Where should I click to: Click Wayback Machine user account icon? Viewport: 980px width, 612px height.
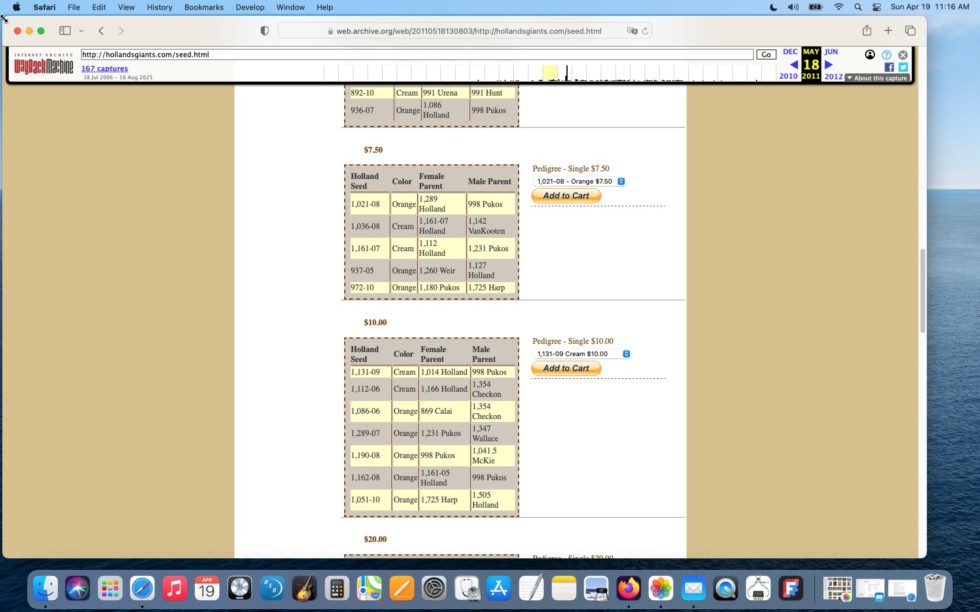click(870, 55)
